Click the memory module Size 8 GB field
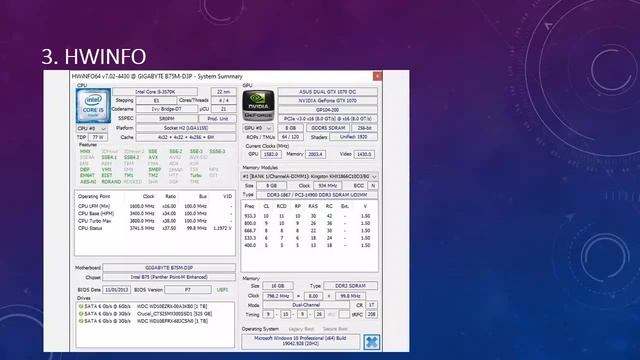The image size is (640, 360). tap(271, 185)
